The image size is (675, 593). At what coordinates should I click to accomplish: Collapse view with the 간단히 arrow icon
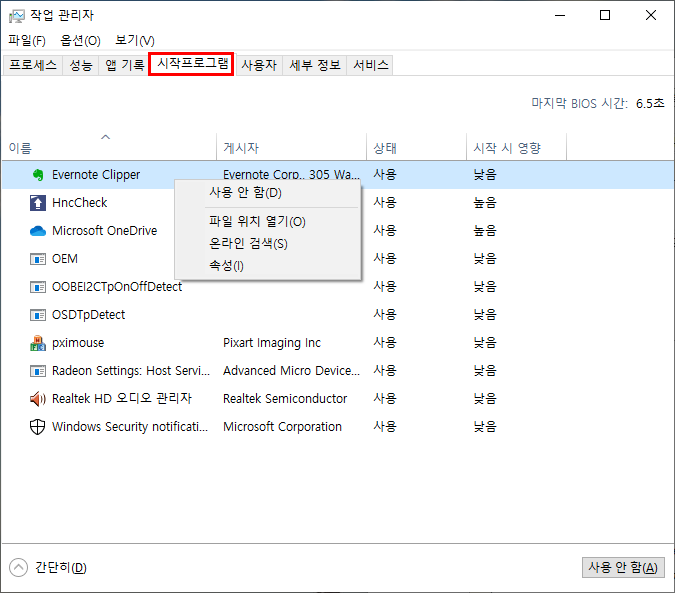18,568
